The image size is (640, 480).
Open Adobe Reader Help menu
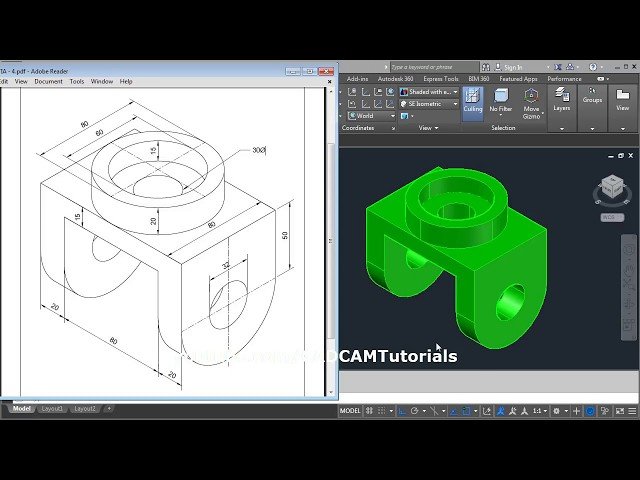pyautogui.click(x=126, y=82)
